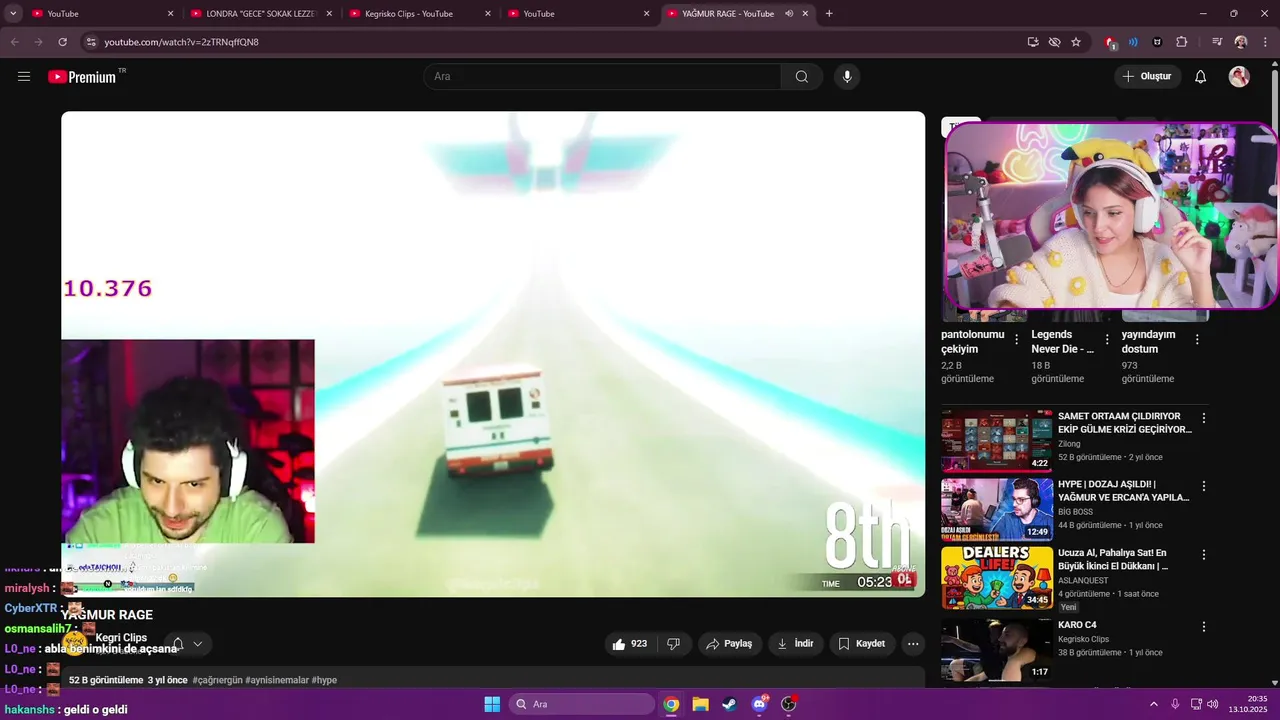Viewport: 1280px width, 720px height.
Task: Open Discord from the taskbar
Action: [x=759, y=704]
